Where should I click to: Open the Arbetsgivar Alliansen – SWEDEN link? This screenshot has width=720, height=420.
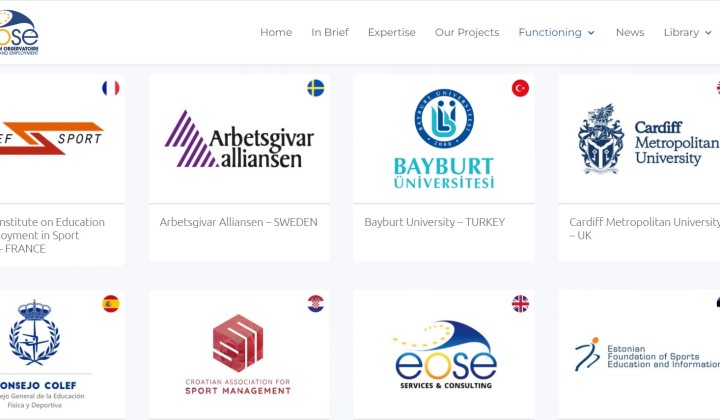pos(238,222)
